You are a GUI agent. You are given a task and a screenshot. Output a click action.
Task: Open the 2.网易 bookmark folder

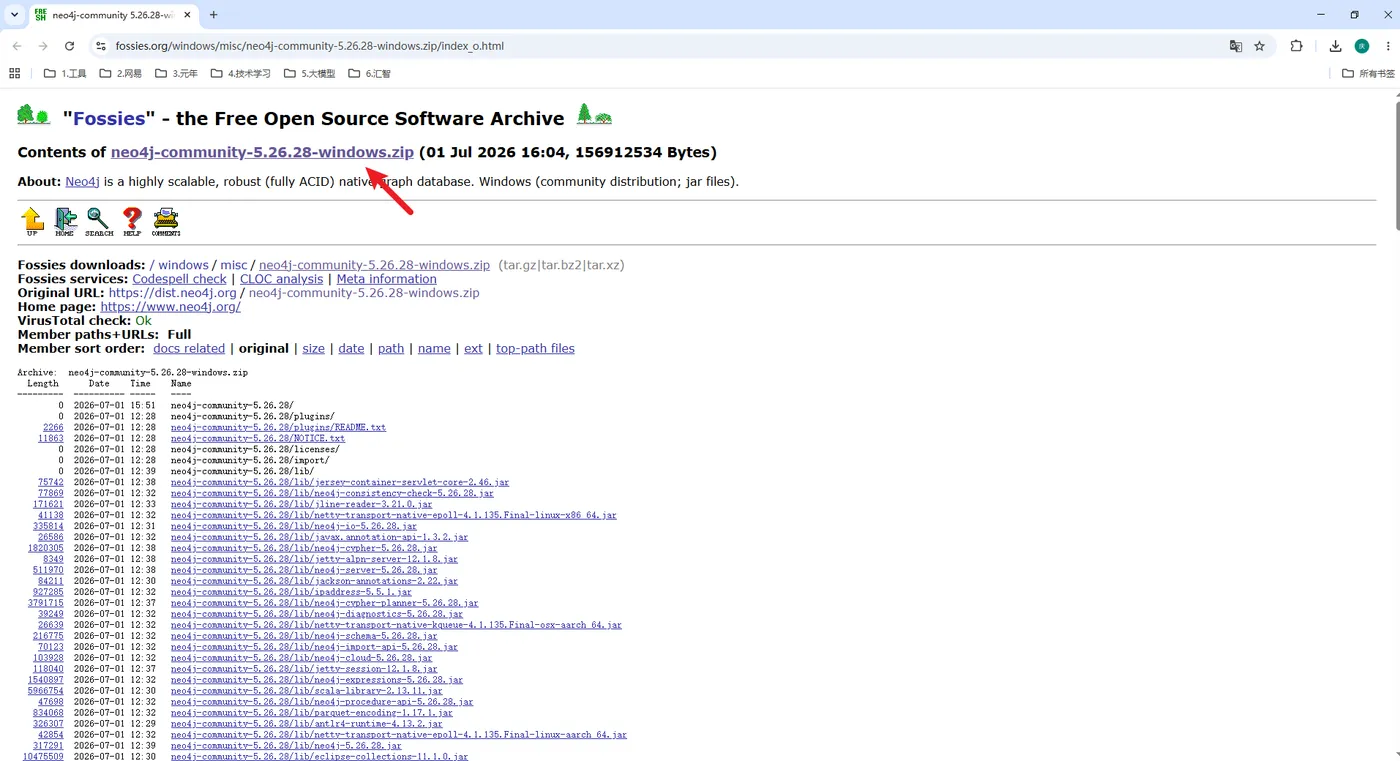[x=120, y=73]
